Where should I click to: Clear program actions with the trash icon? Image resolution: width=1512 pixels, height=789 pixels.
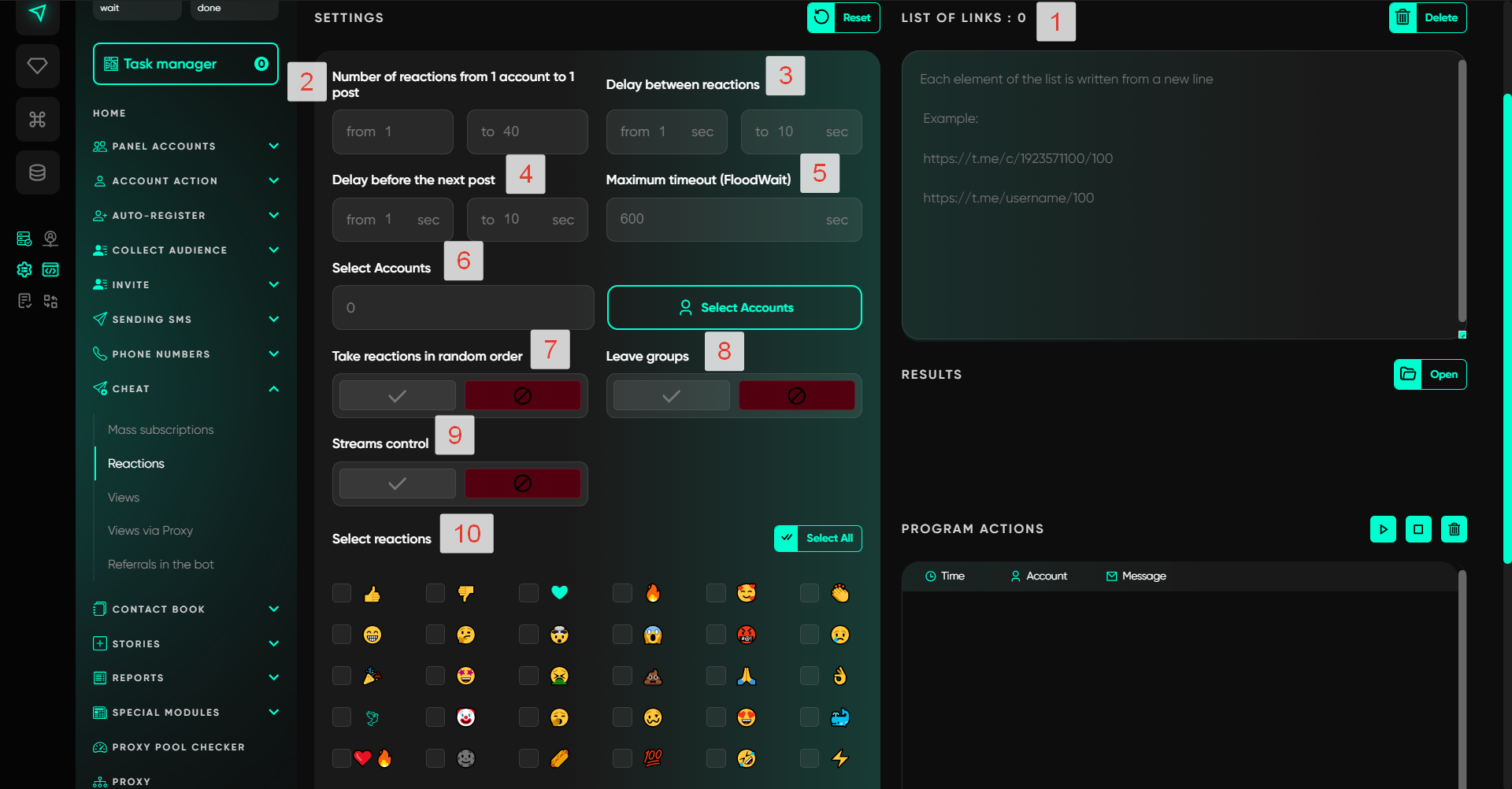[x=1454, y=529]
